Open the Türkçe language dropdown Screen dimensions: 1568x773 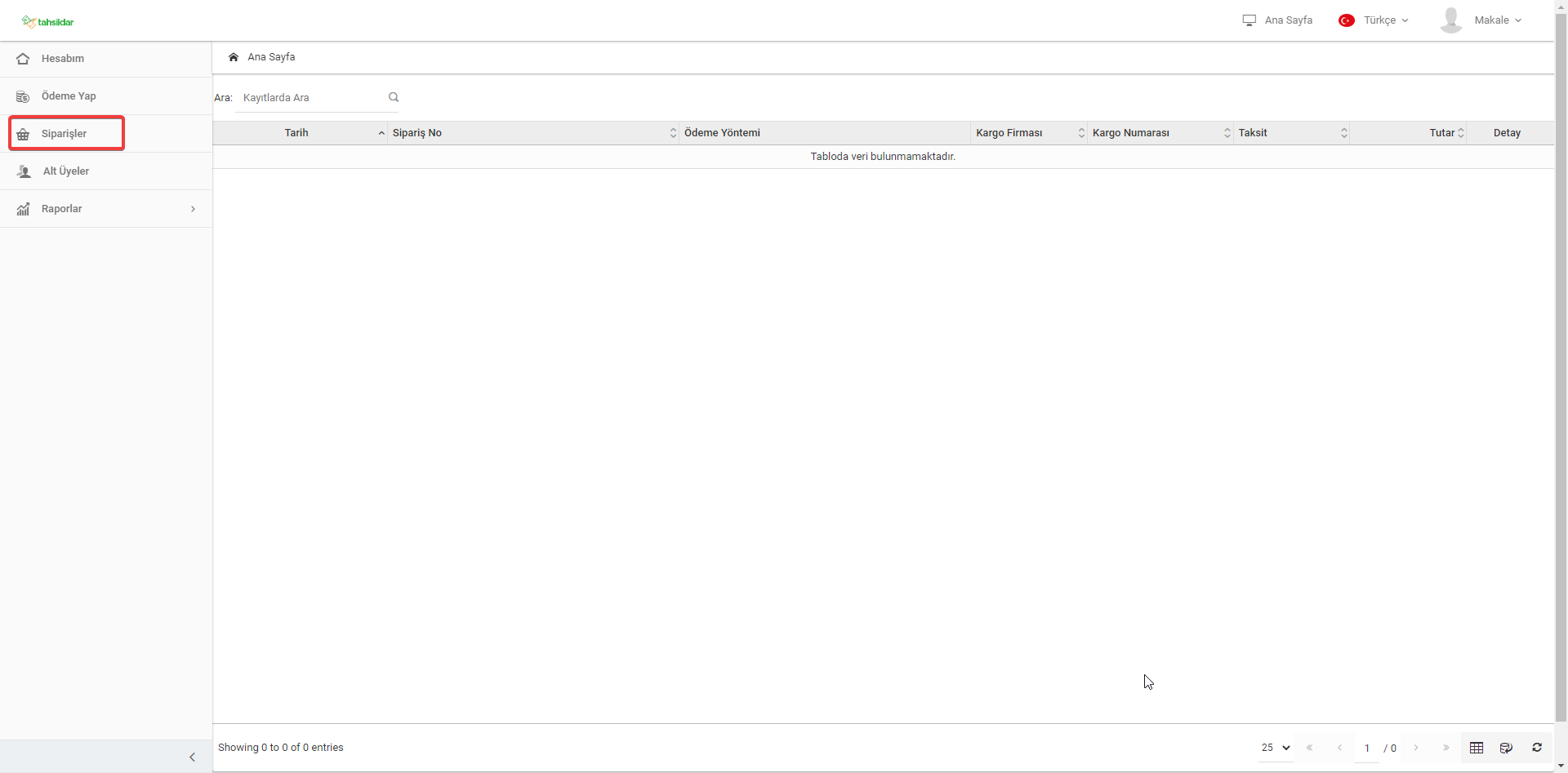(1386, 20)
